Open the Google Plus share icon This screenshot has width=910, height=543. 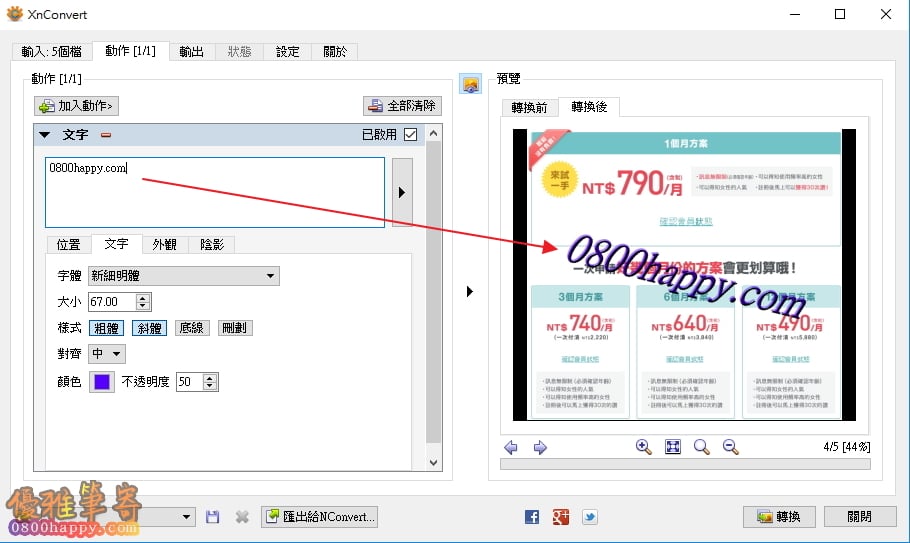click(561, 517)
